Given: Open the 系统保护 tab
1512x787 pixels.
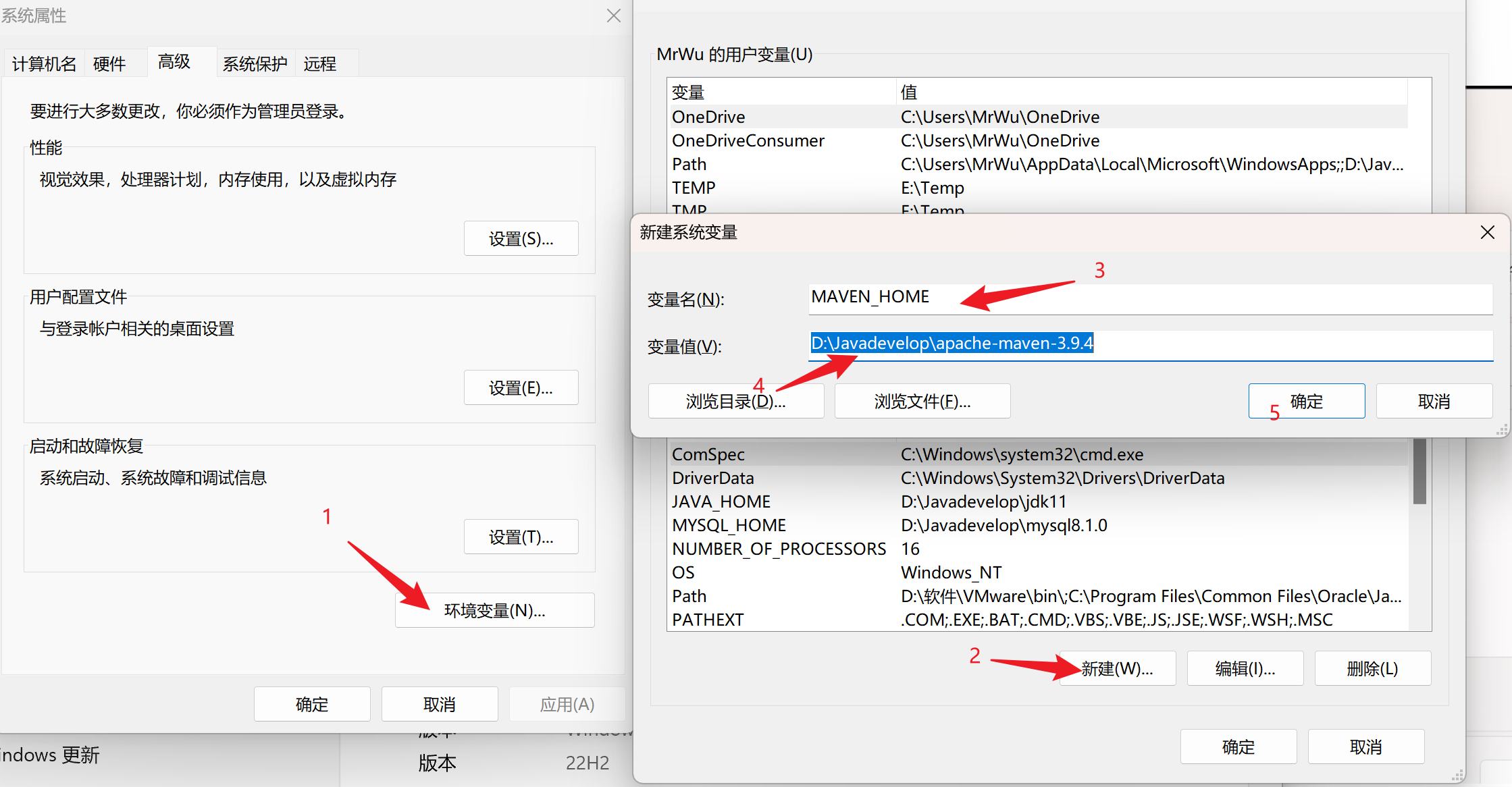Looking at the screenshot, I should click(255, 63).
